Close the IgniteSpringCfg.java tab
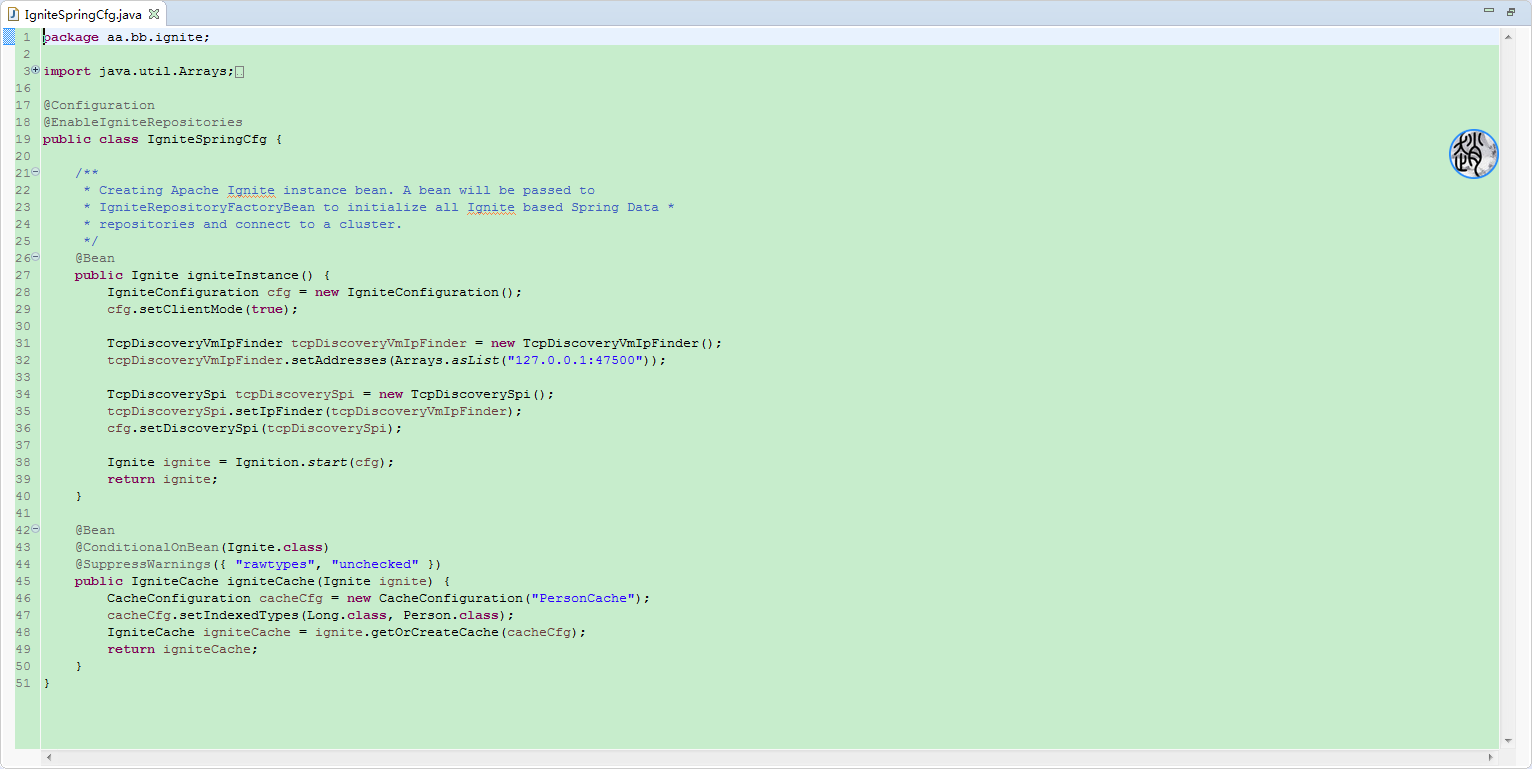 (155, 15)
